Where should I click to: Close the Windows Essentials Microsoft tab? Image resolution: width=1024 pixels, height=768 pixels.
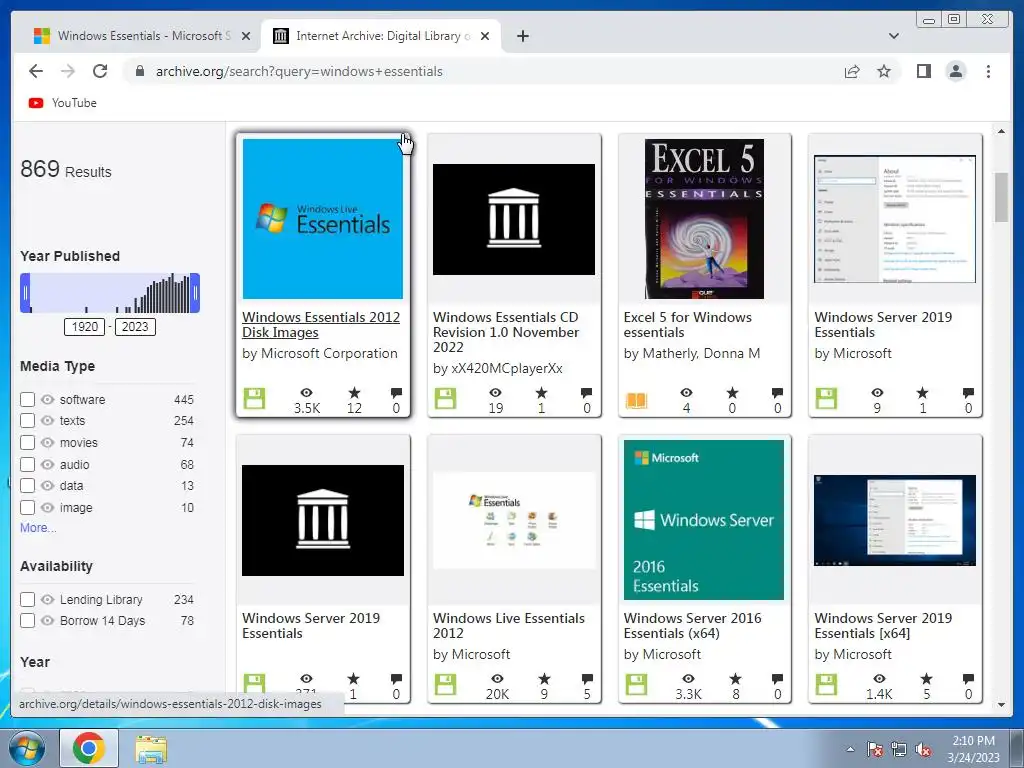click(246, 36)
